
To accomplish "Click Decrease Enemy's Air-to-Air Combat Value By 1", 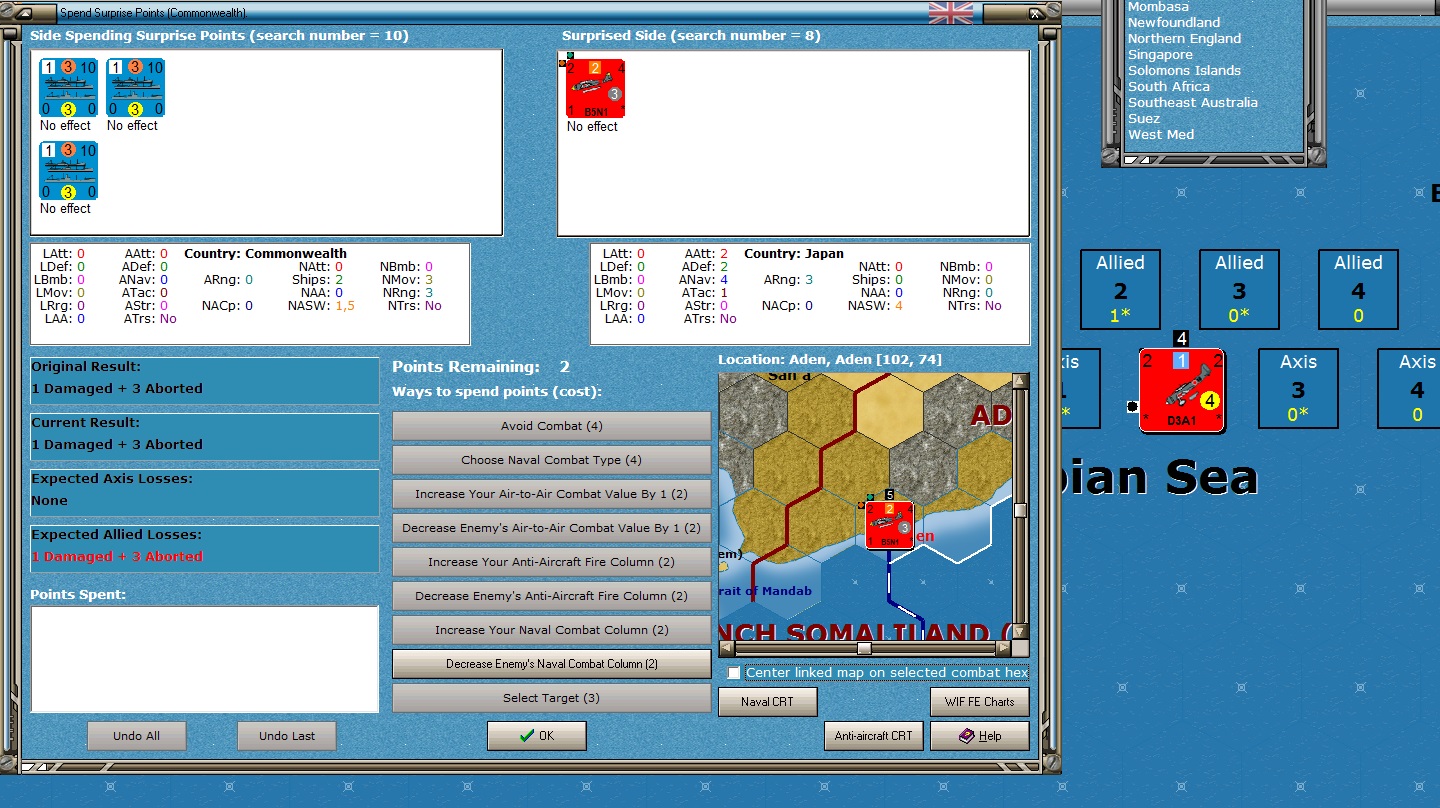I will pos(552,528).
